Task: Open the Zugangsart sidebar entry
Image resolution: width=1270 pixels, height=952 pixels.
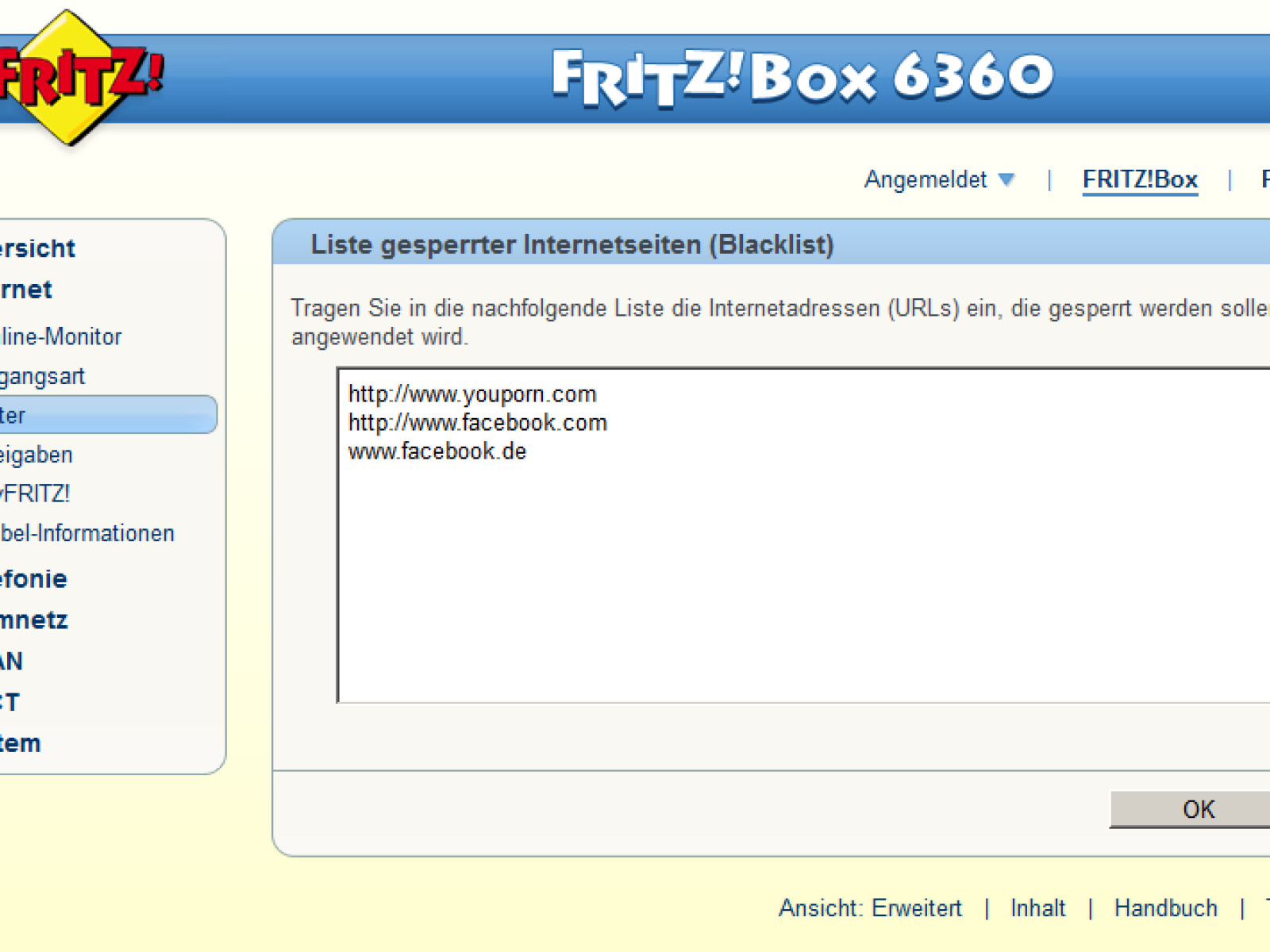Action: (x=42, y=376)
